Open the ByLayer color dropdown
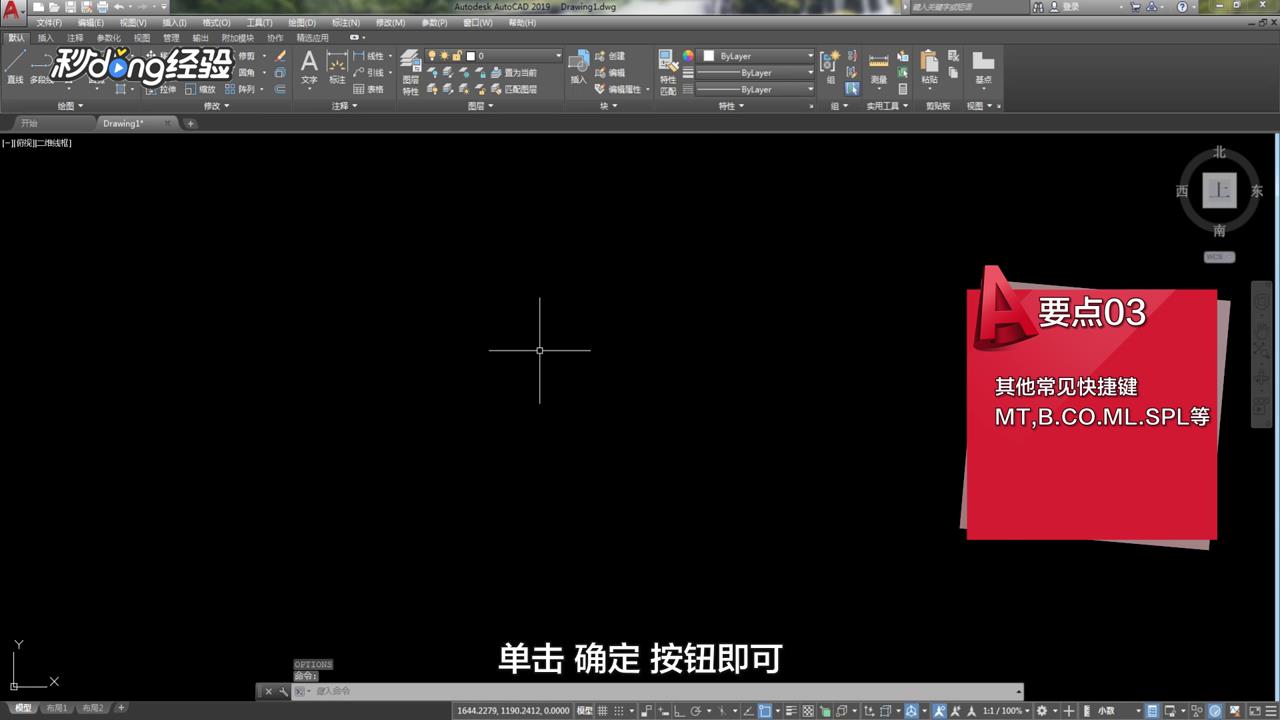The height and width of the screenshot is (720, 1280). (757, 56)
